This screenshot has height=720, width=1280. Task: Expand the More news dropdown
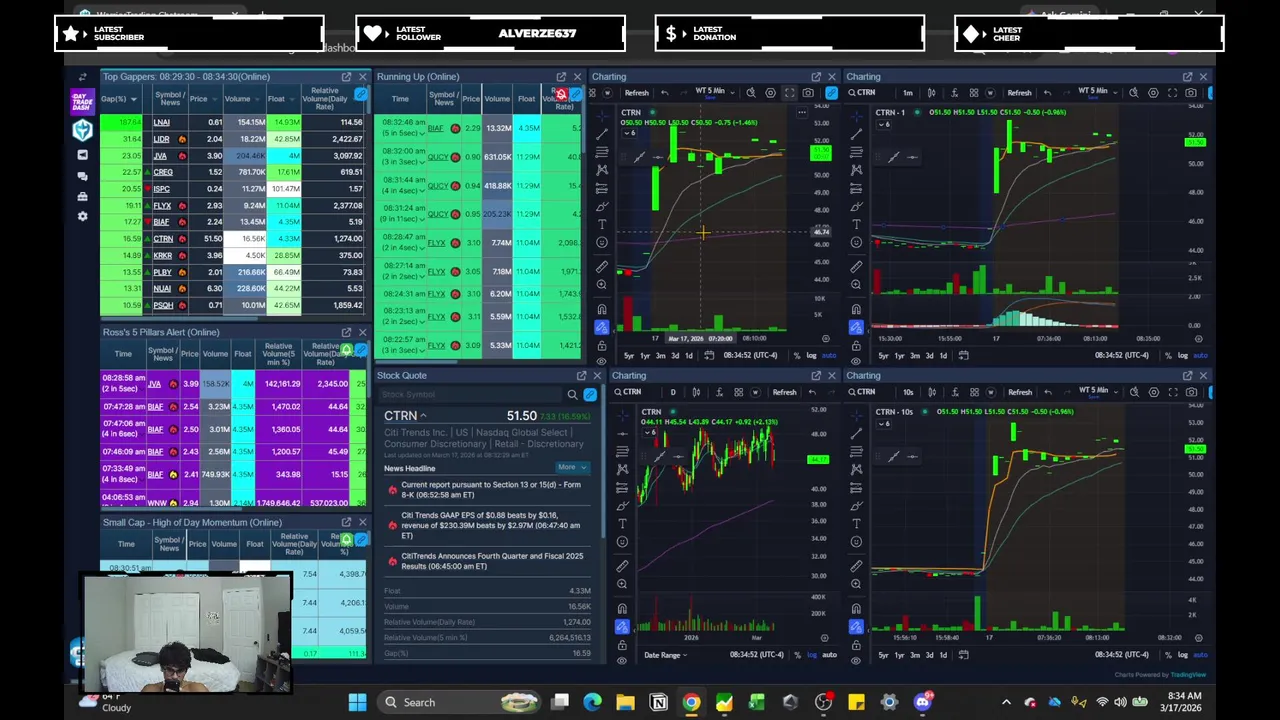(571, 467)
